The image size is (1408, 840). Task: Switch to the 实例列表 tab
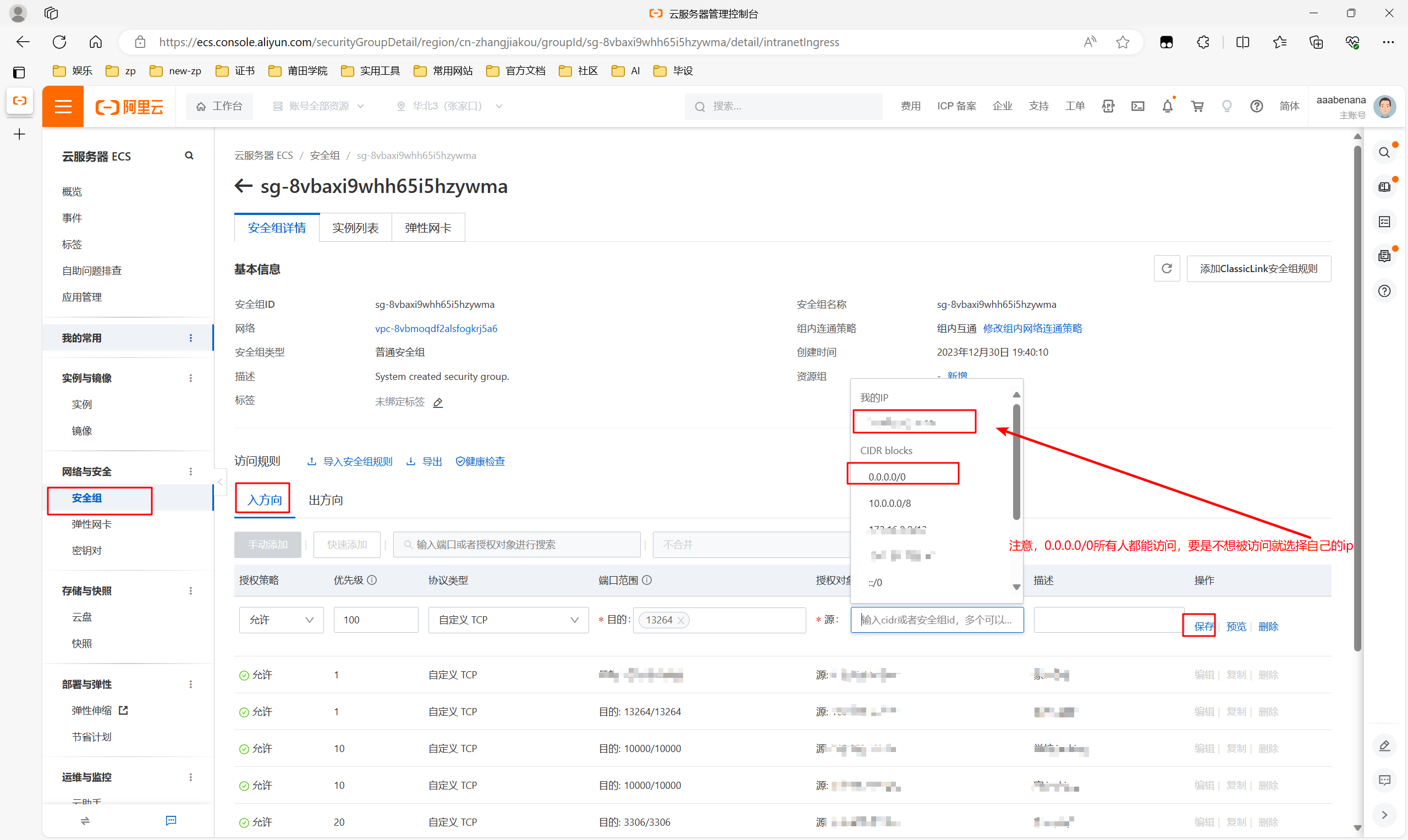click(355, 228)
